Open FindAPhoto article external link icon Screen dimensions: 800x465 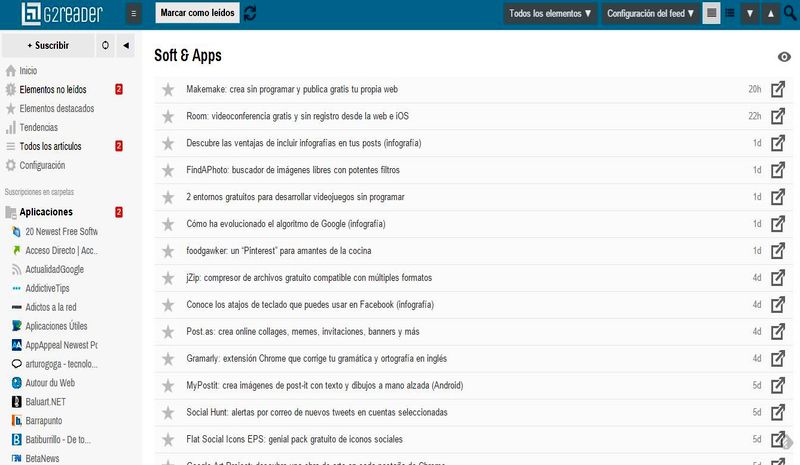point(778,170)
